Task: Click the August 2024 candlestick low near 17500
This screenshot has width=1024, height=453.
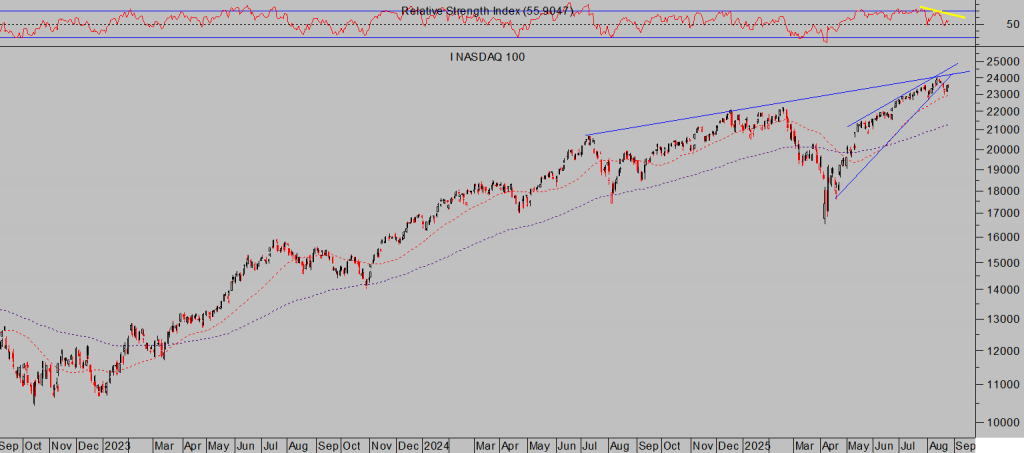Action: [x=612, y=202]
